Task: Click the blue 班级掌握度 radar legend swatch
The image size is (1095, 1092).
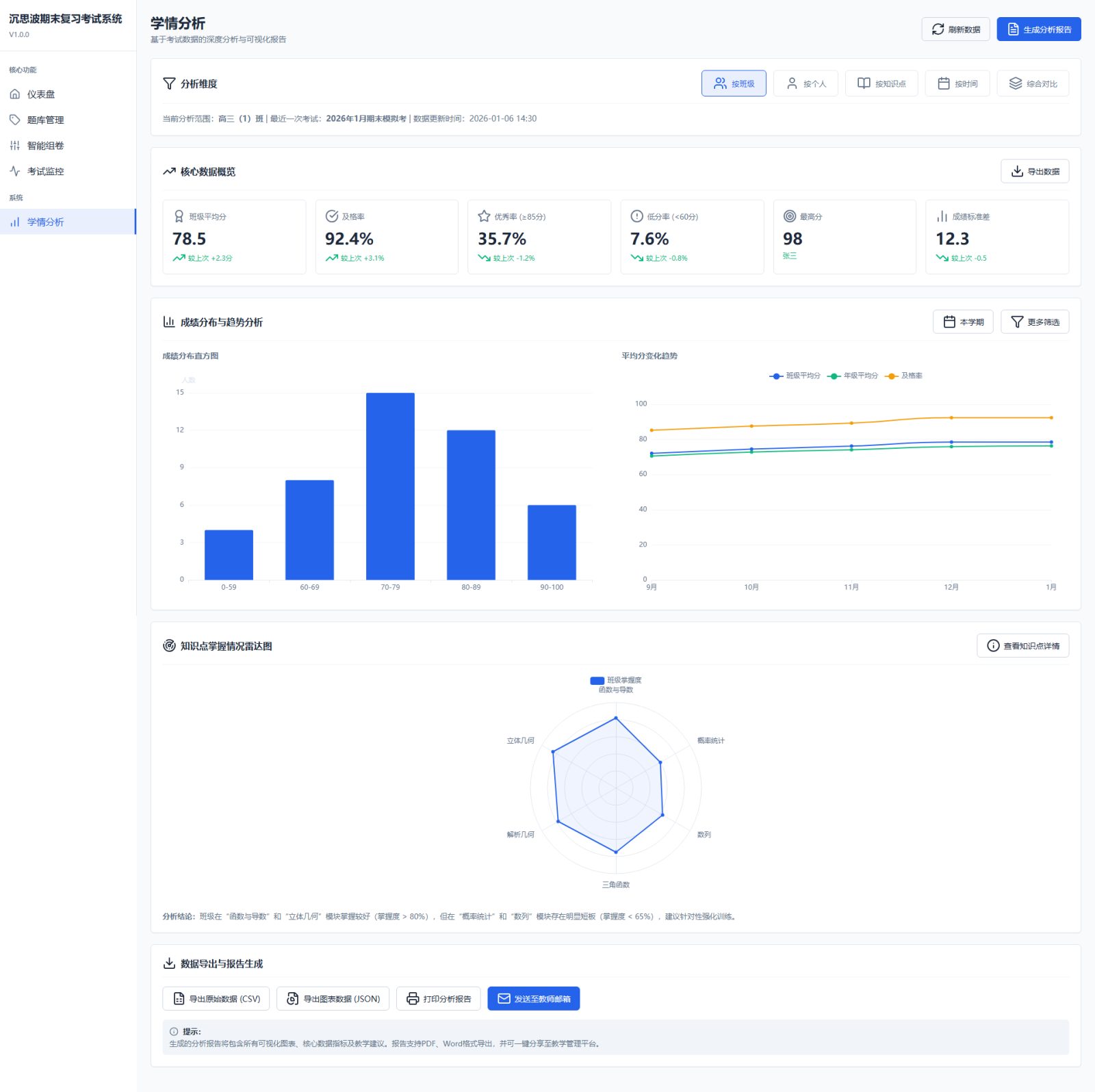Action: coord(597,681)
